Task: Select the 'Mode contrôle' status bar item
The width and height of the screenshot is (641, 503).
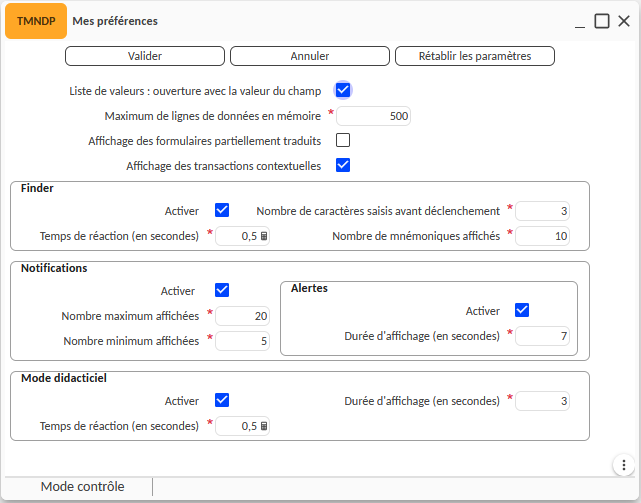Action: pos(82,487)
